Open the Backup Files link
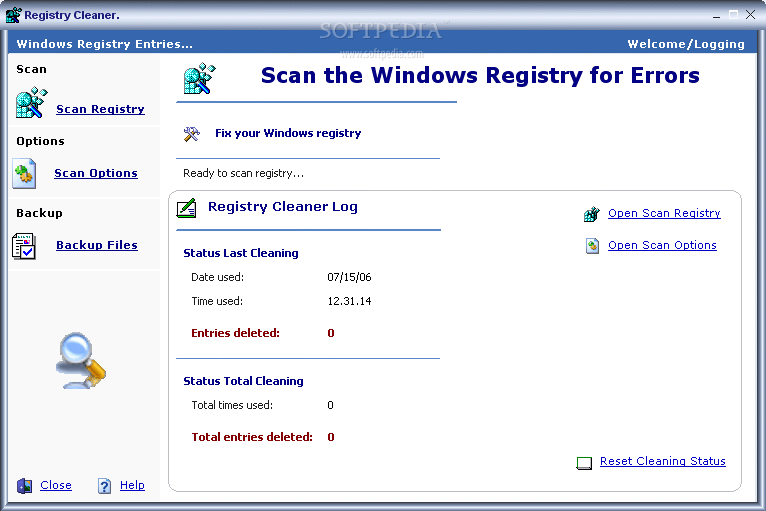This screenshot has height=511, width=766. click(97, 245)
